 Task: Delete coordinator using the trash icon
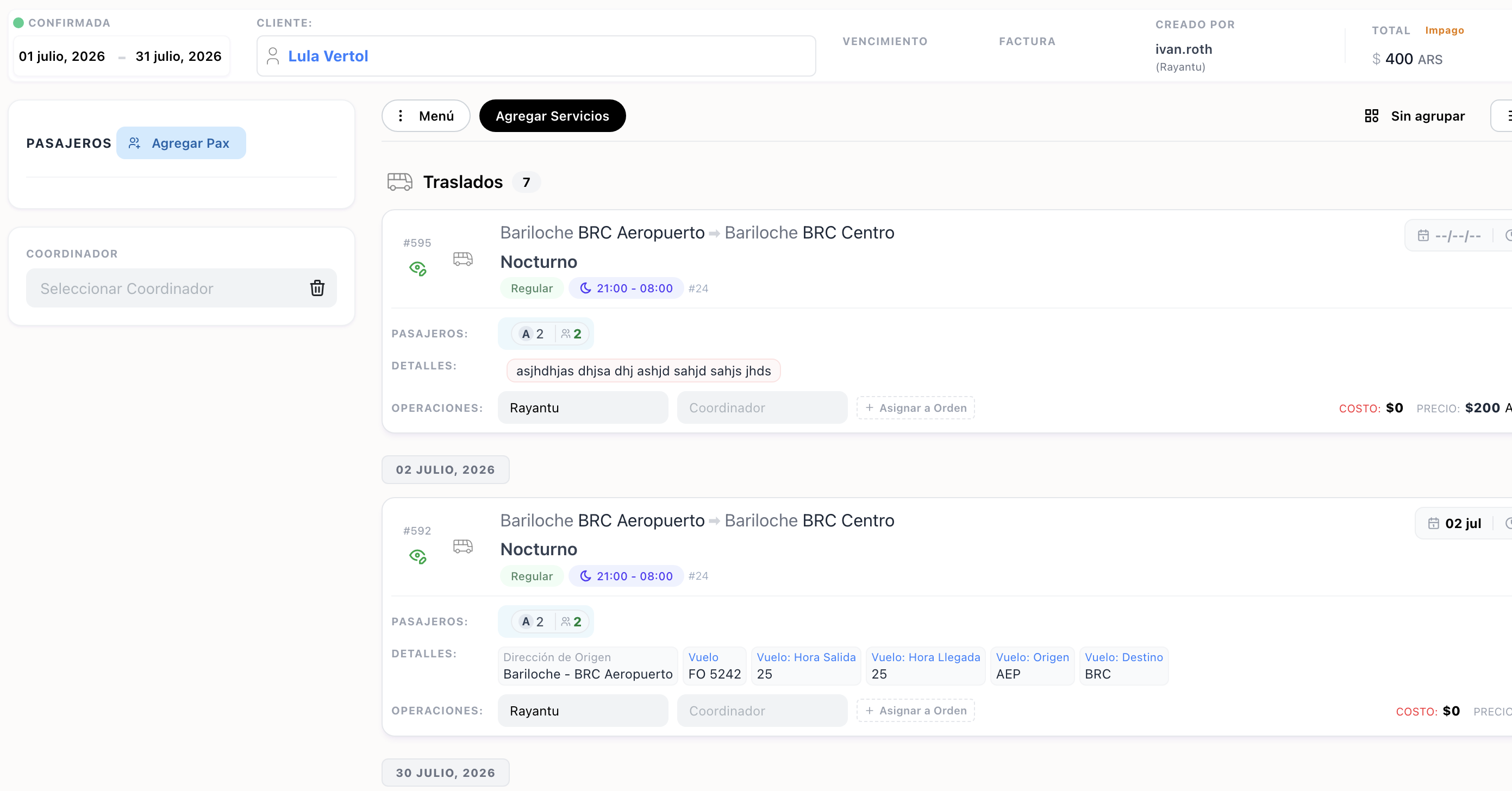(317, 288)
